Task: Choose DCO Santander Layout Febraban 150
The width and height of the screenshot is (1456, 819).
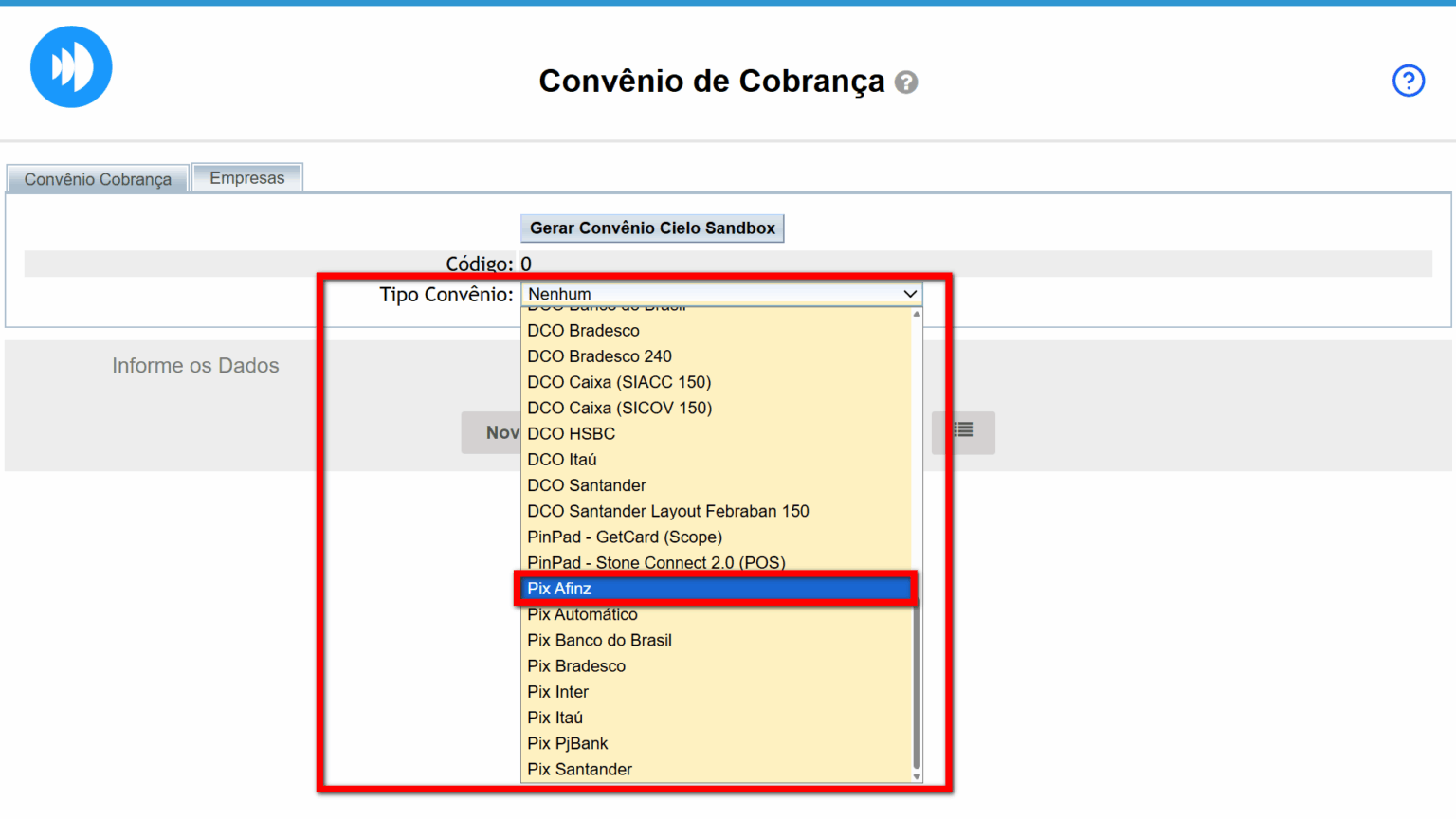Action: (667, 511)
